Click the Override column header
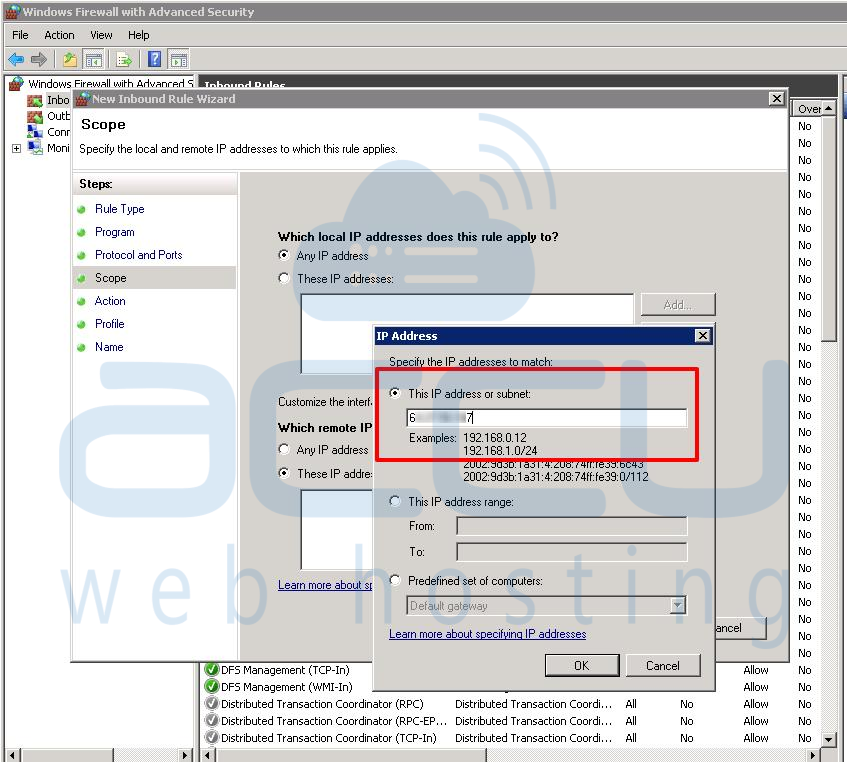 808,109
